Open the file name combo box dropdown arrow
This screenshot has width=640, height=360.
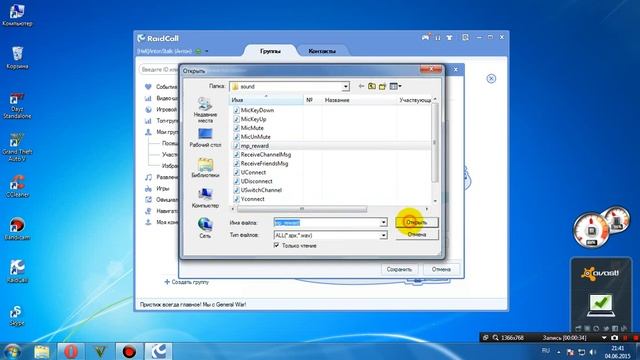pos(383,222)
